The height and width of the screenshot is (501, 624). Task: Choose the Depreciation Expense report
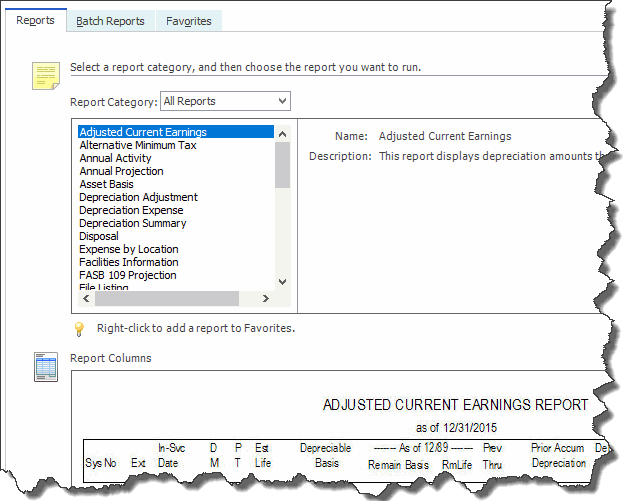pos(131,210)
